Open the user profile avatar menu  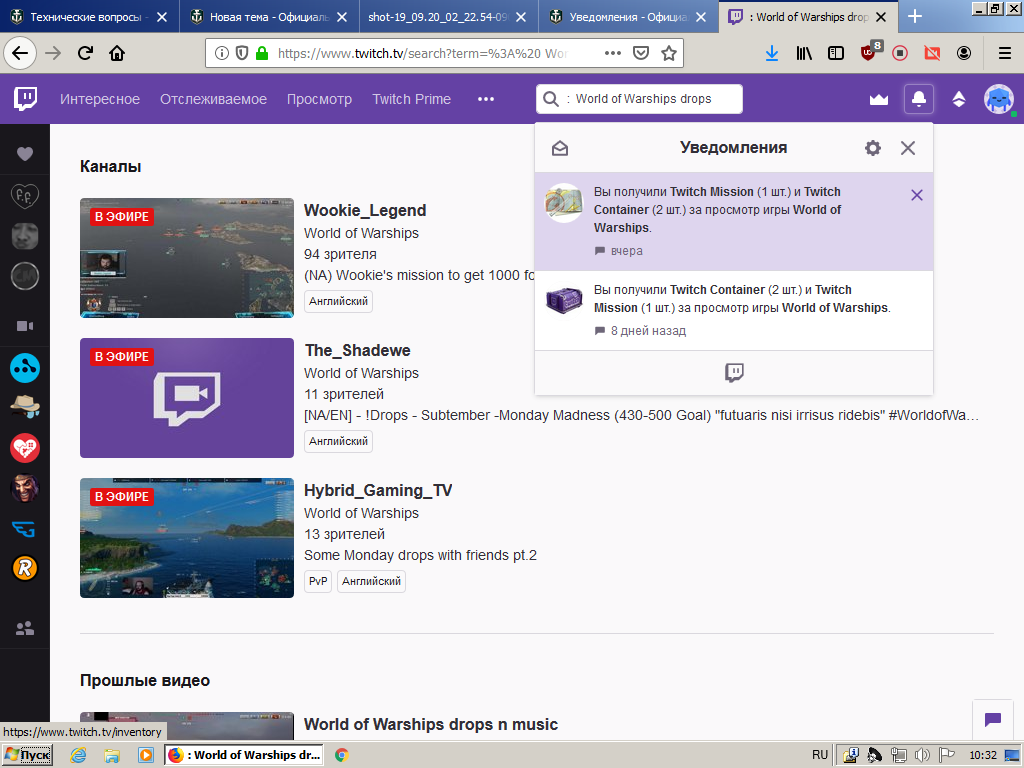point(999,99)
